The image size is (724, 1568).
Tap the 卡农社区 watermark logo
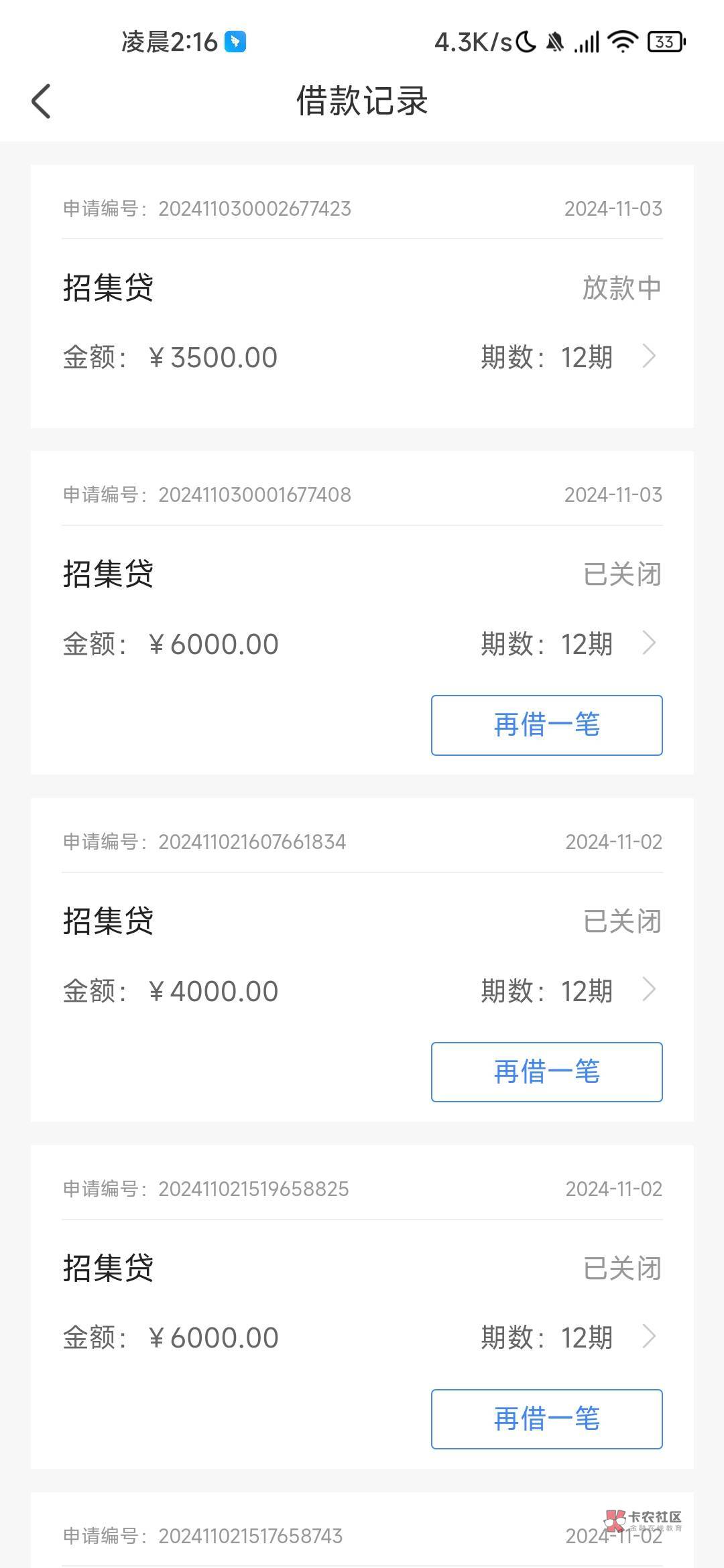[x=644, y=1520]
